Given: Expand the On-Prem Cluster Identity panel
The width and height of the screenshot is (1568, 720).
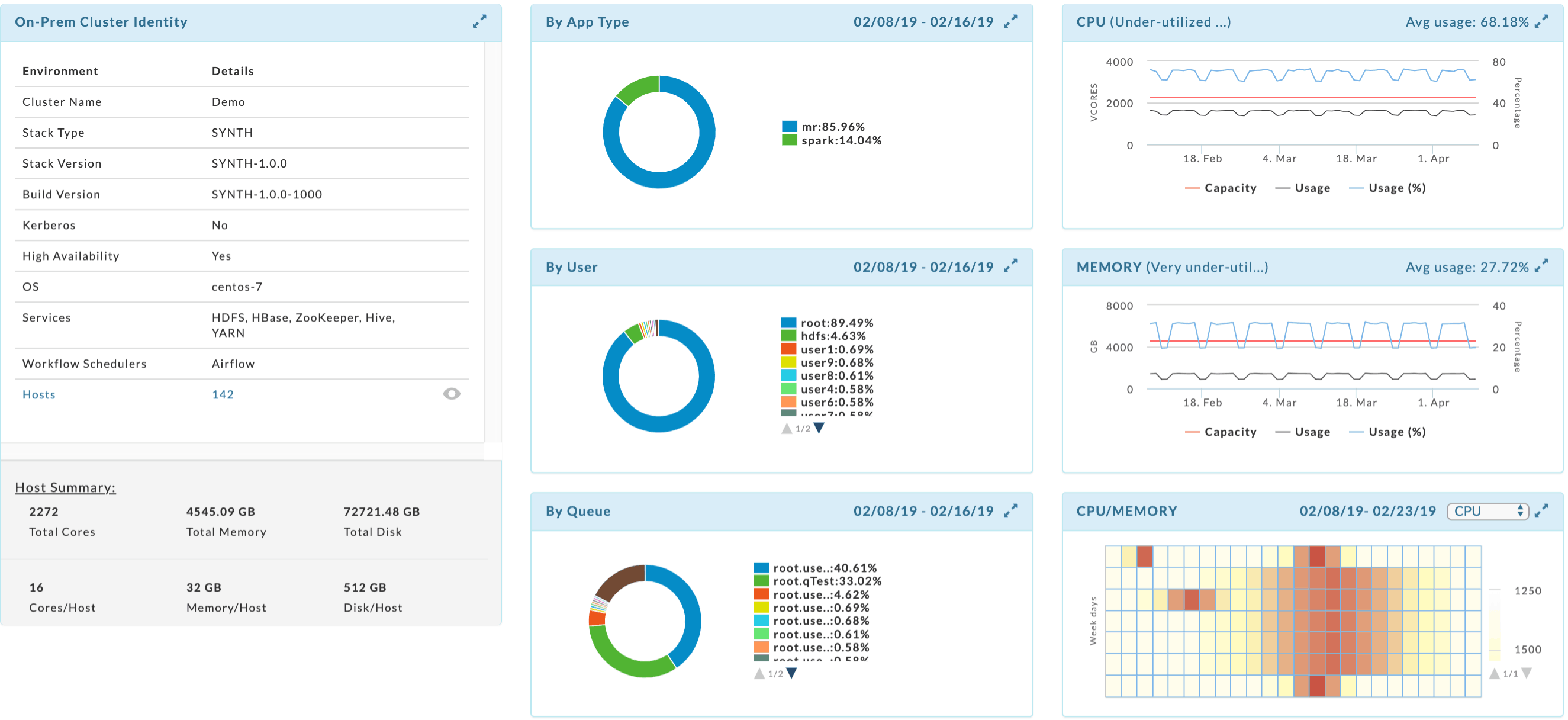Looking at the screenshot, I should coord(479,21).
